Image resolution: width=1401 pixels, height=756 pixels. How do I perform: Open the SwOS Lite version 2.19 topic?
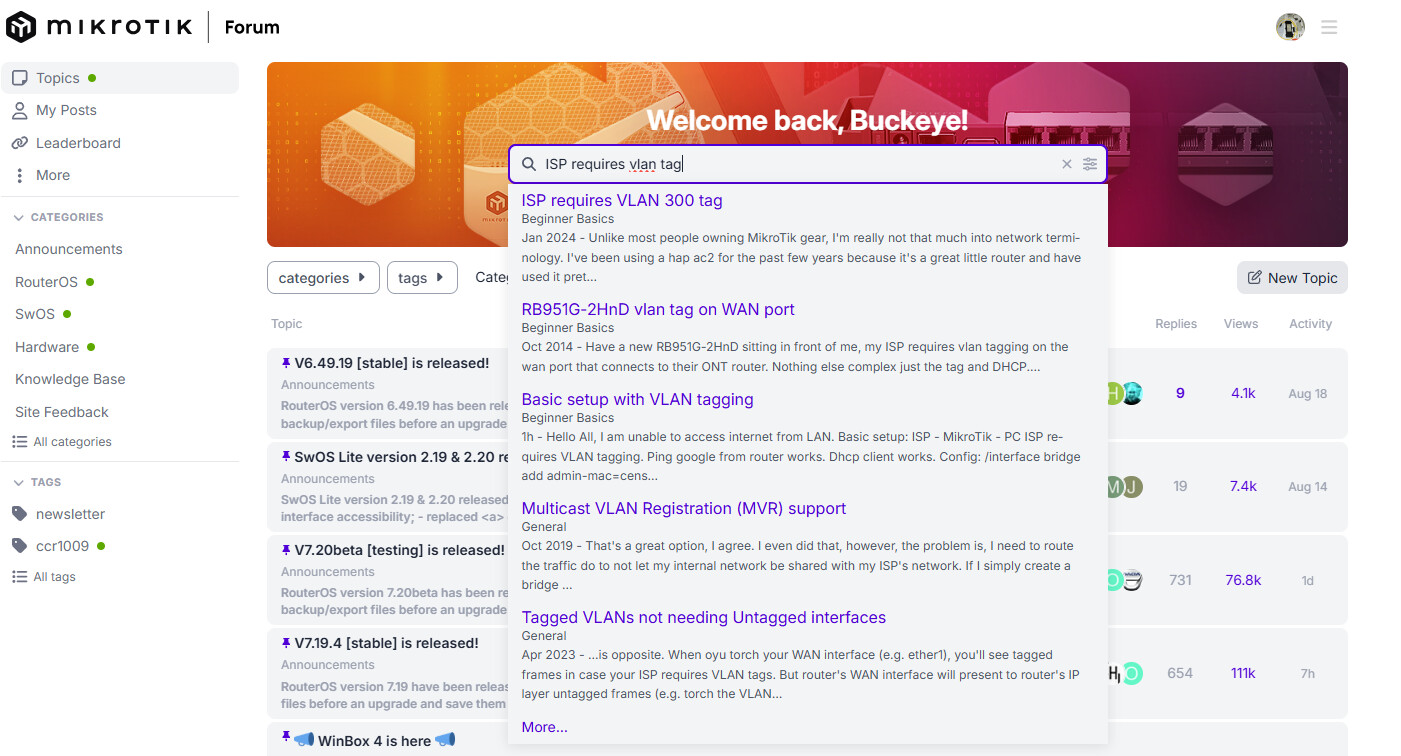(401, 457)
